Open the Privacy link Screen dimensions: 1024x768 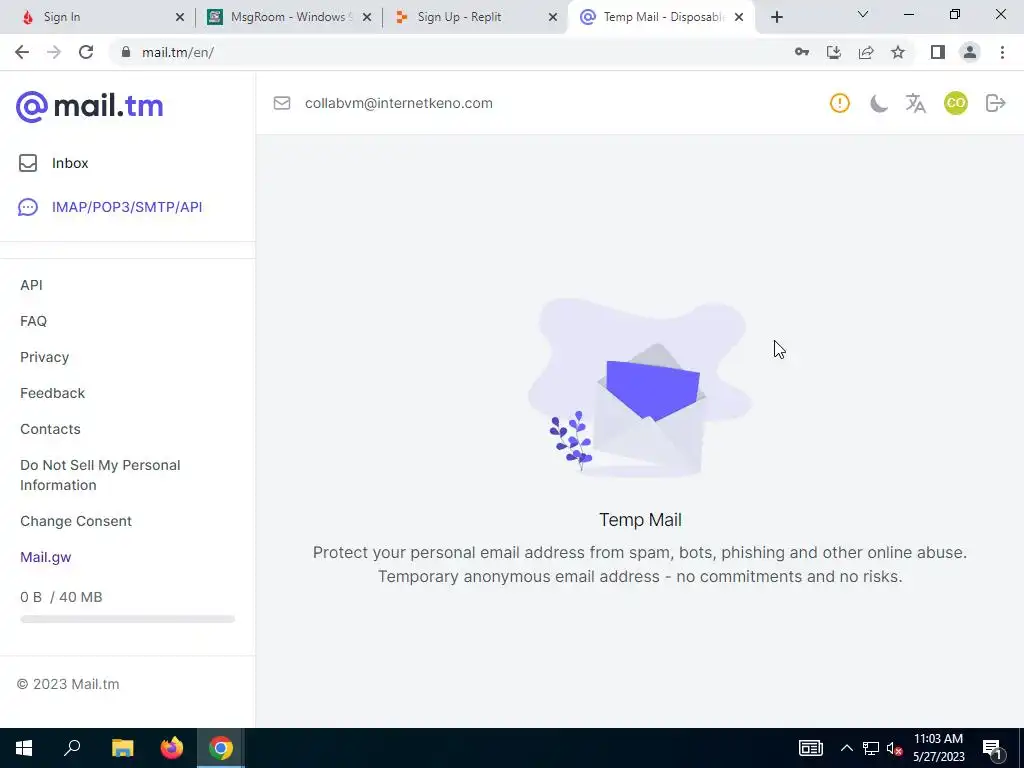pos(44,357)
